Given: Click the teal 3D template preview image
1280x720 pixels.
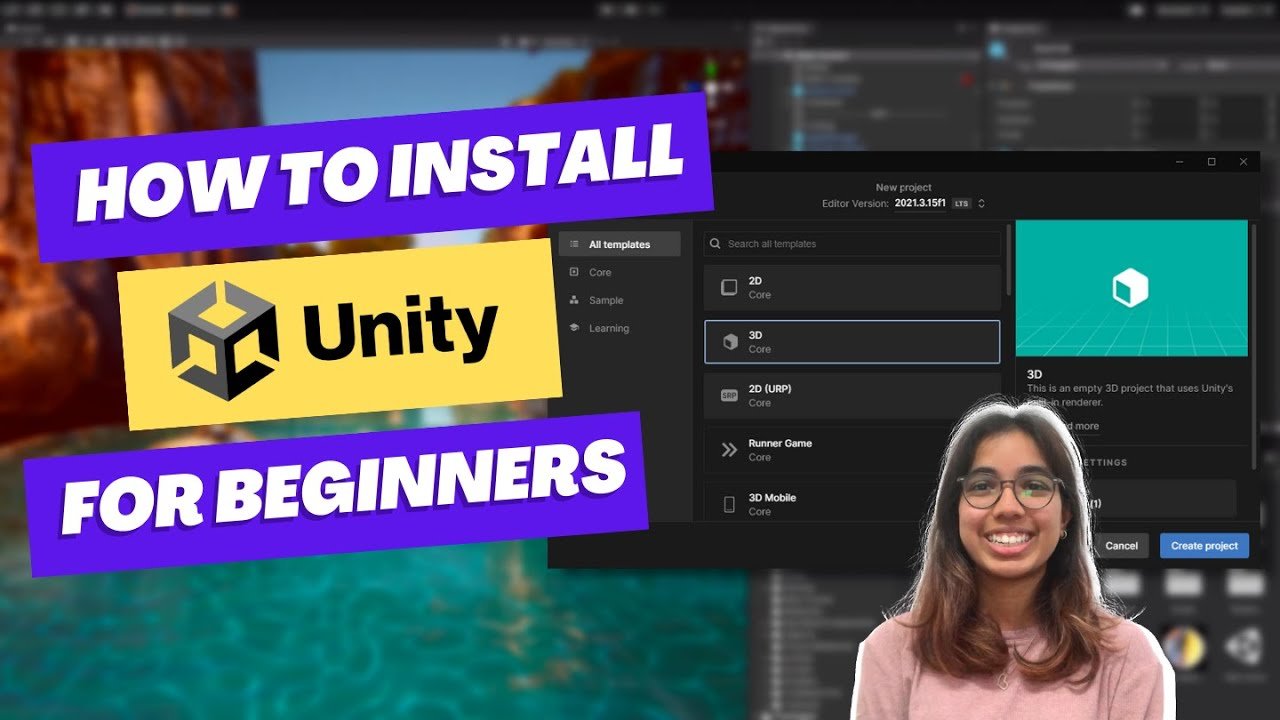Looking at the screenshot, I should (1132, 288).
